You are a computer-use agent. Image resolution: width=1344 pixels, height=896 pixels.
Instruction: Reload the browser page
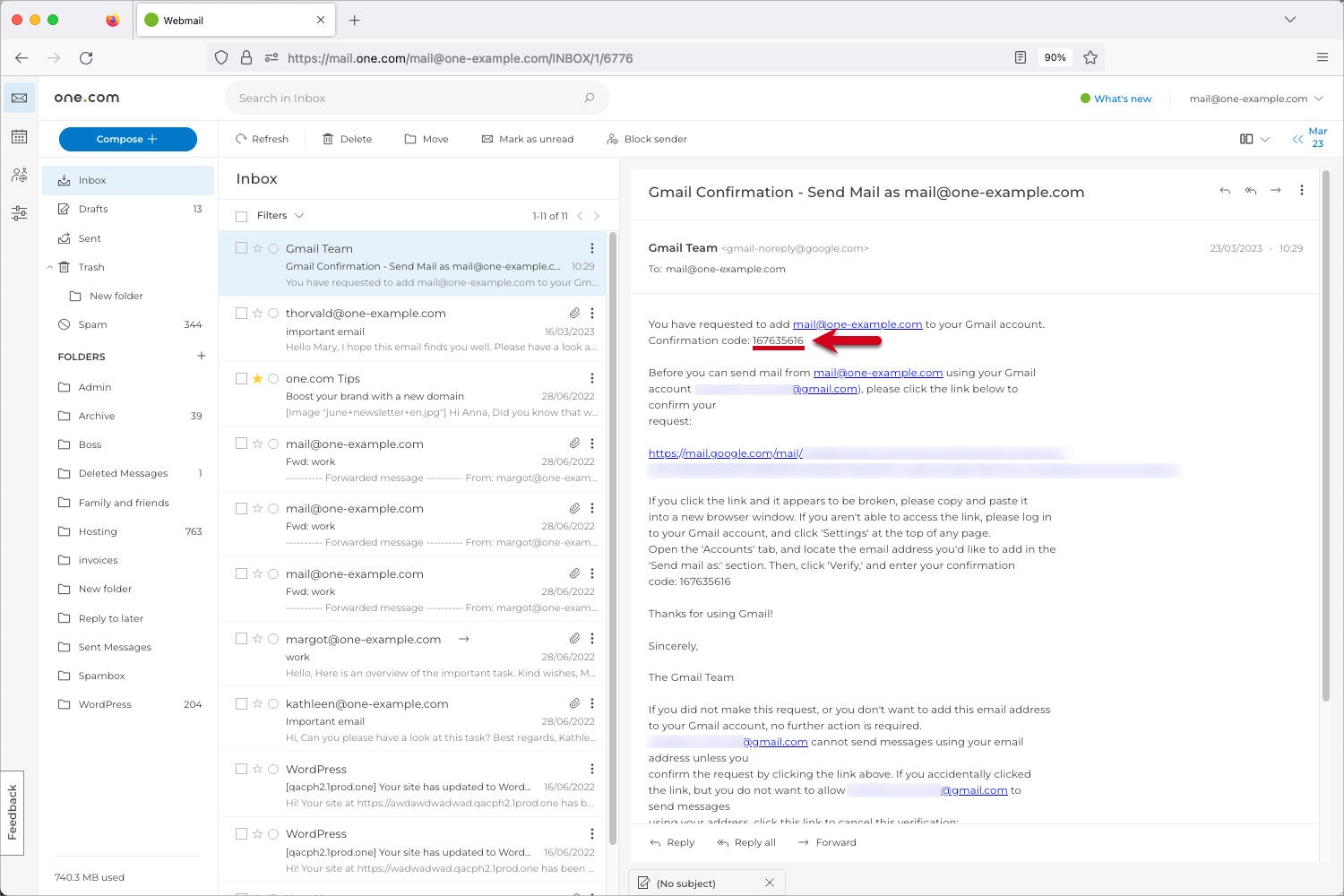(x=86, y=57)
